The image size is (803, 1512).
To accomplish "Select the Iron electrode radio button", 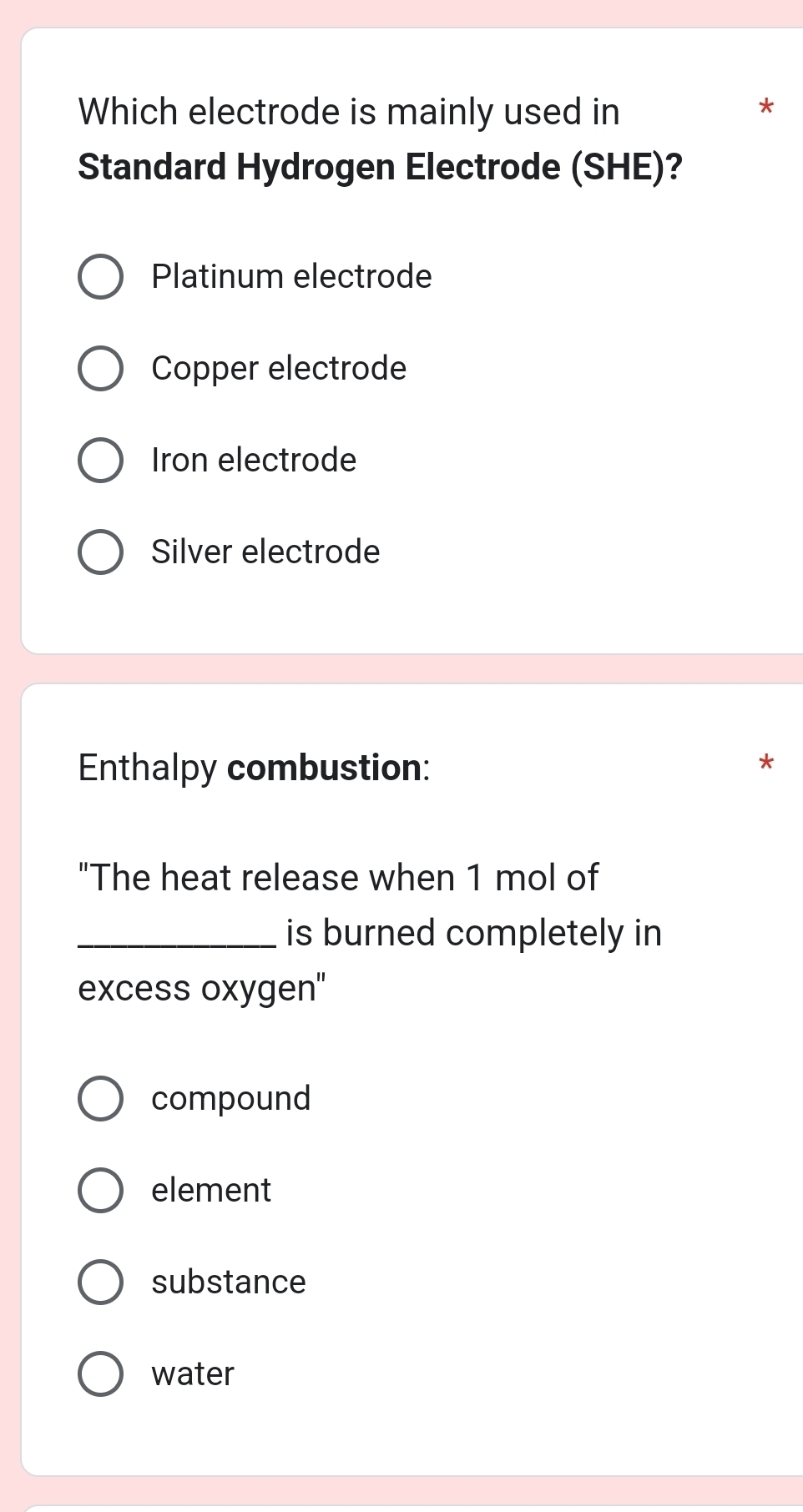I will pos(100,461).
